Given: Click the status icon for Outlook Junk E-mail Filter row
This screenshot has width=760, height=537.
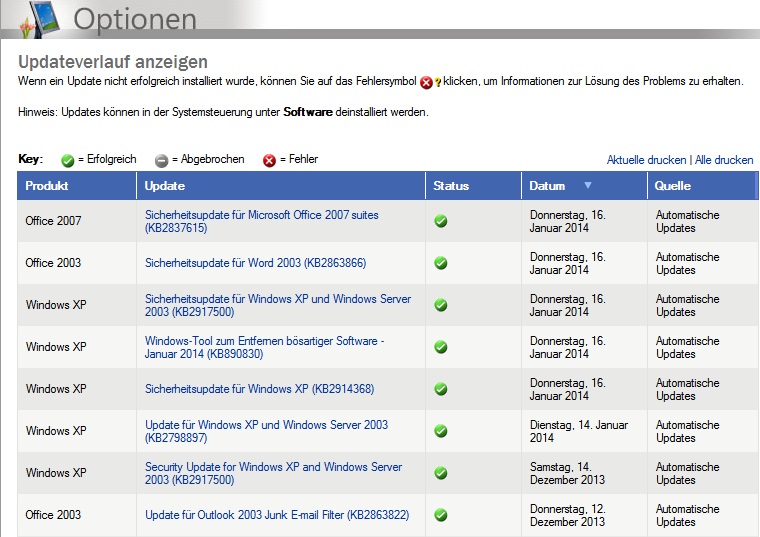Looking at the screenshot, I should (441, 515).
